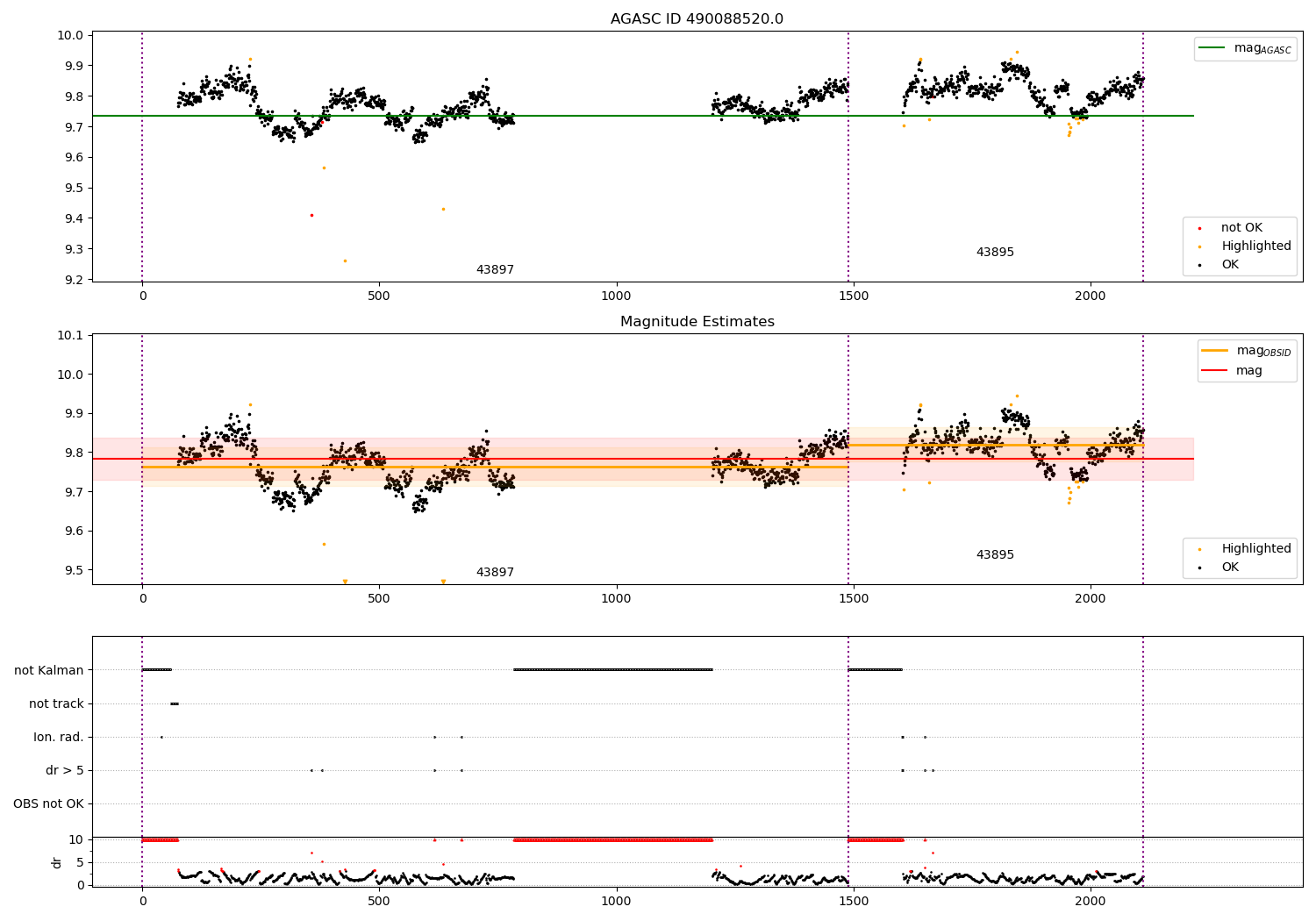The height and width of the screenshot is (921, 1316).
Task: Click x-tick "1000" under the dr plot
Action: 616,902
